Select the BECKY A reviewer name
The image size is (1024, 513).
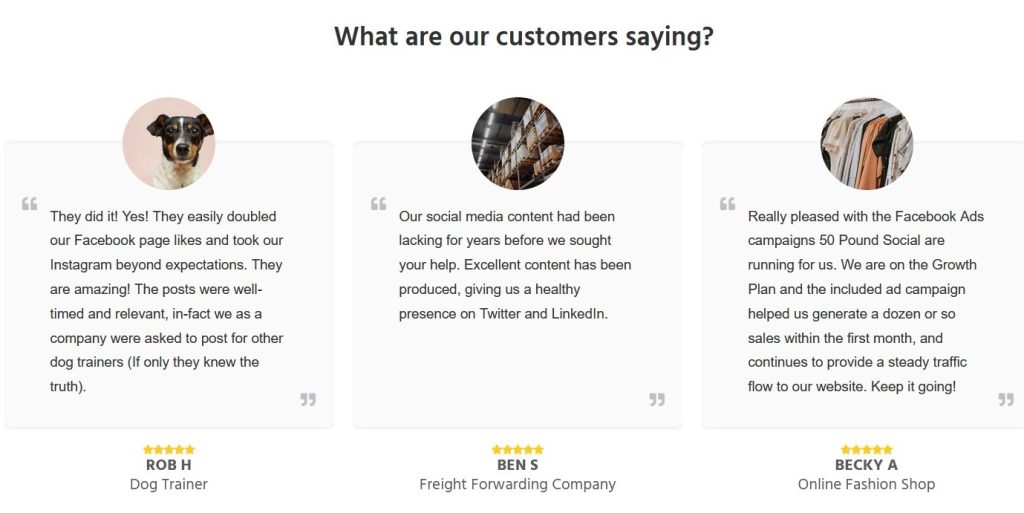[866, 465]
